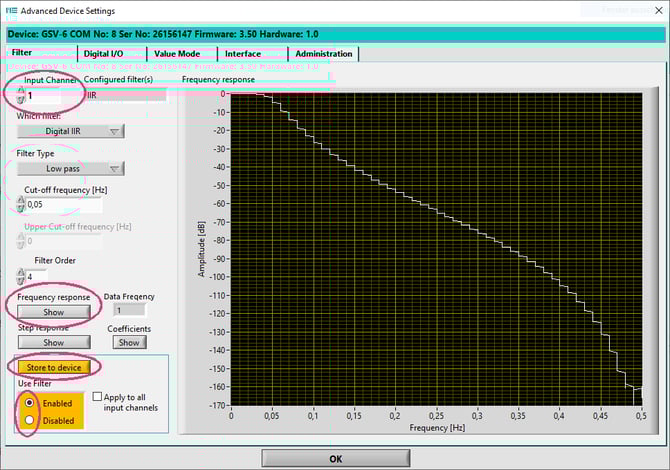The width and height of the screenshot is (670, 470).
Task: Open the Administration tab
Action: (323, 54)
